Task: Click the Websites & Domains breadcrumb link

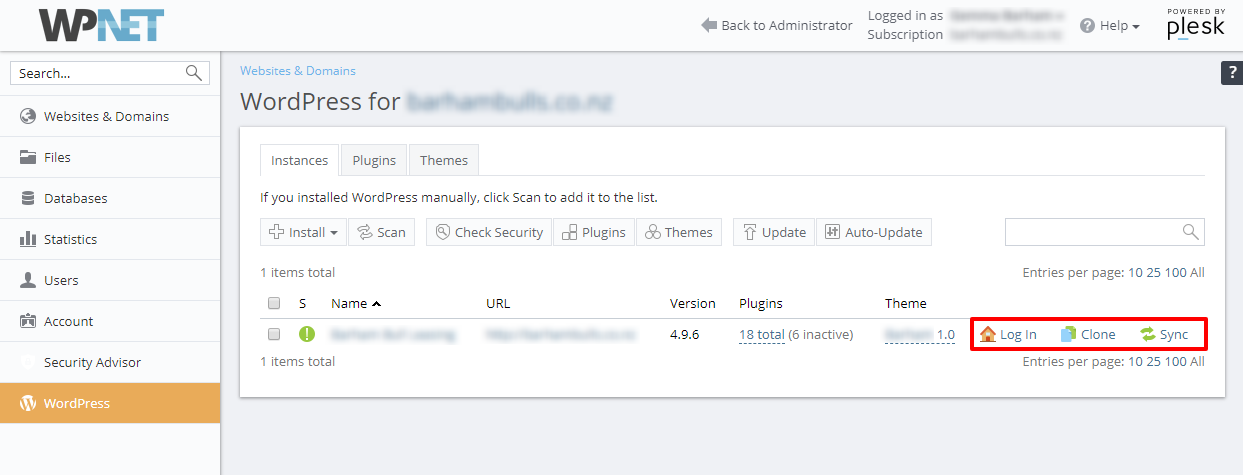Action: pyautogui.click(x=298, y=71)
